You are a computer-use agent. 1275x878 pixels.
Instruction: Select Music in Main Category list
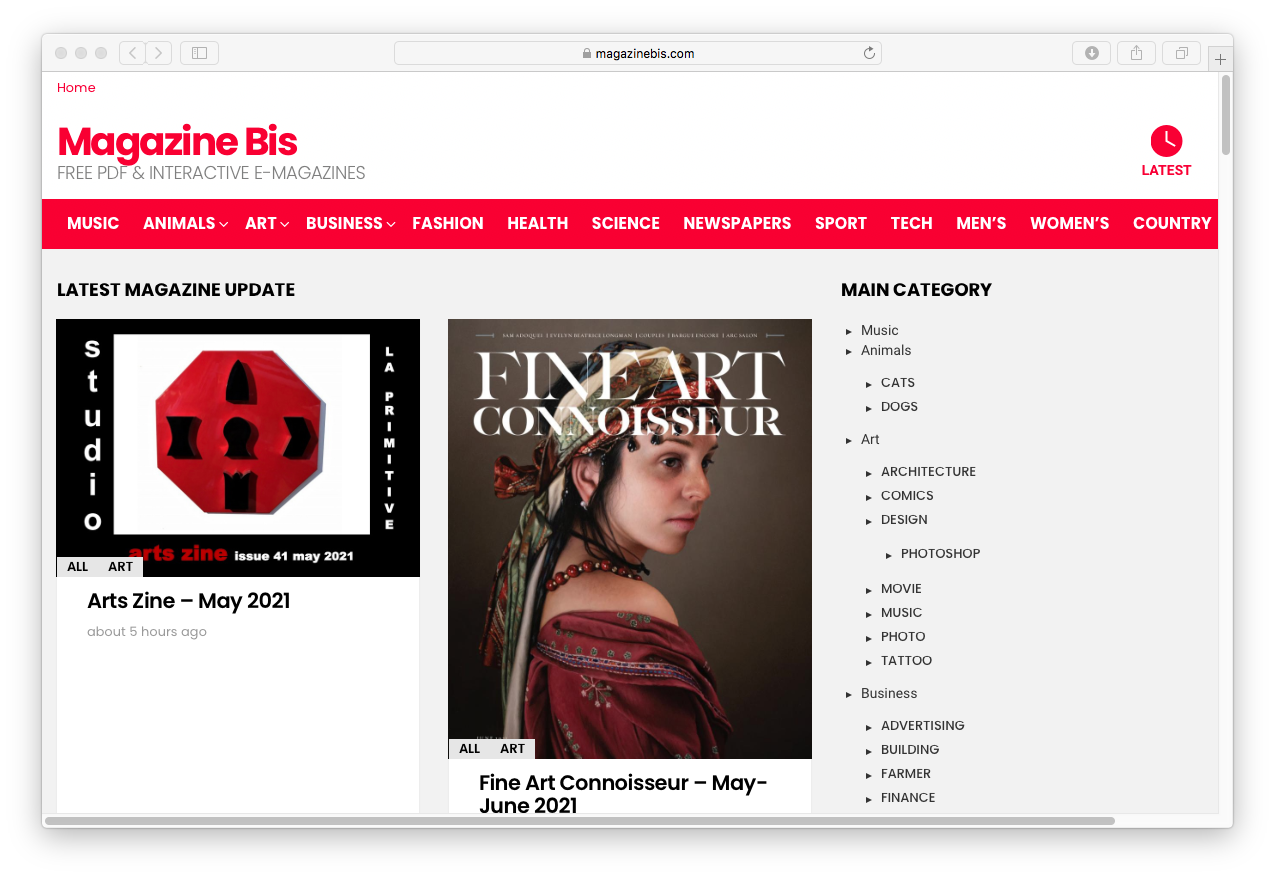pyautogui.click(x=880, y=330)
